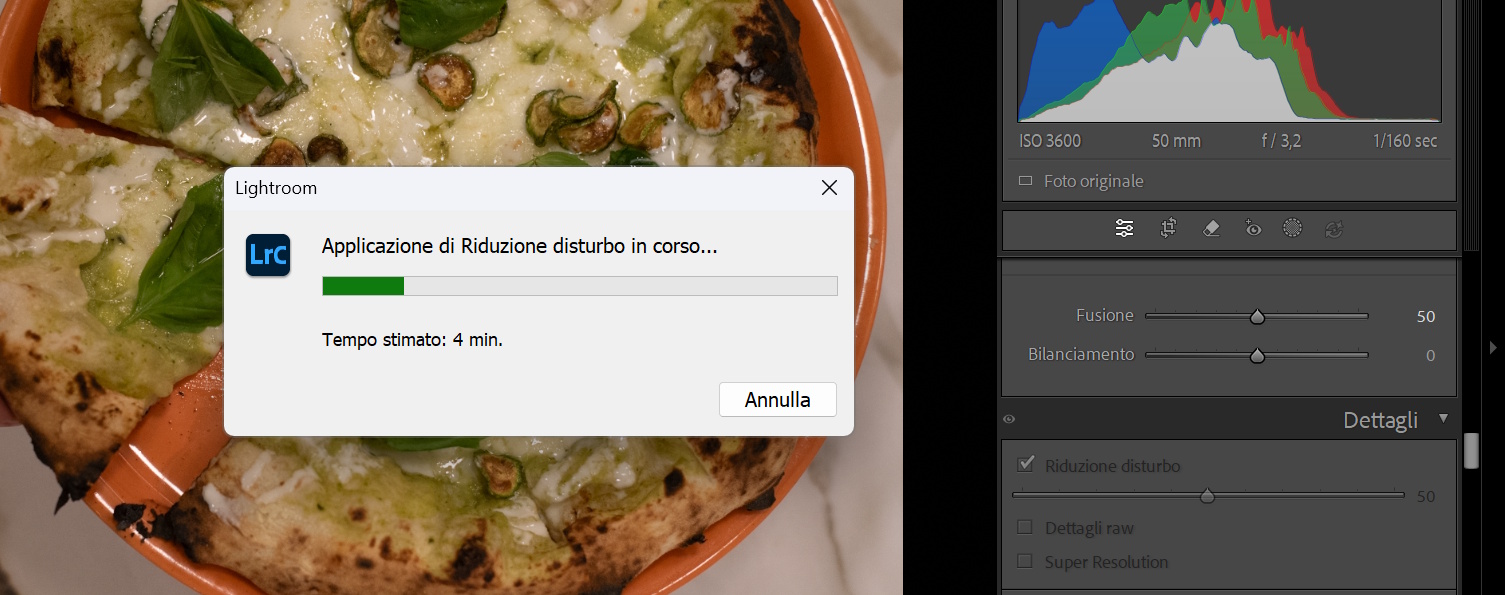Click the right panel scrollbar thumb
Screen dimensions: 1505x595
1471,450
